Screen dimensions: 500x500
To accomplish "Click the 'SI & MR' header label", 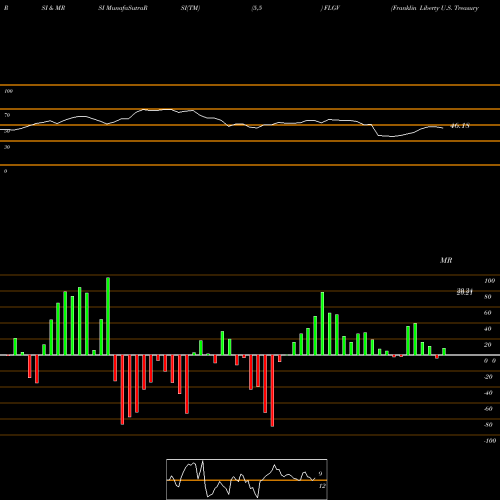I will coord(53,8).
